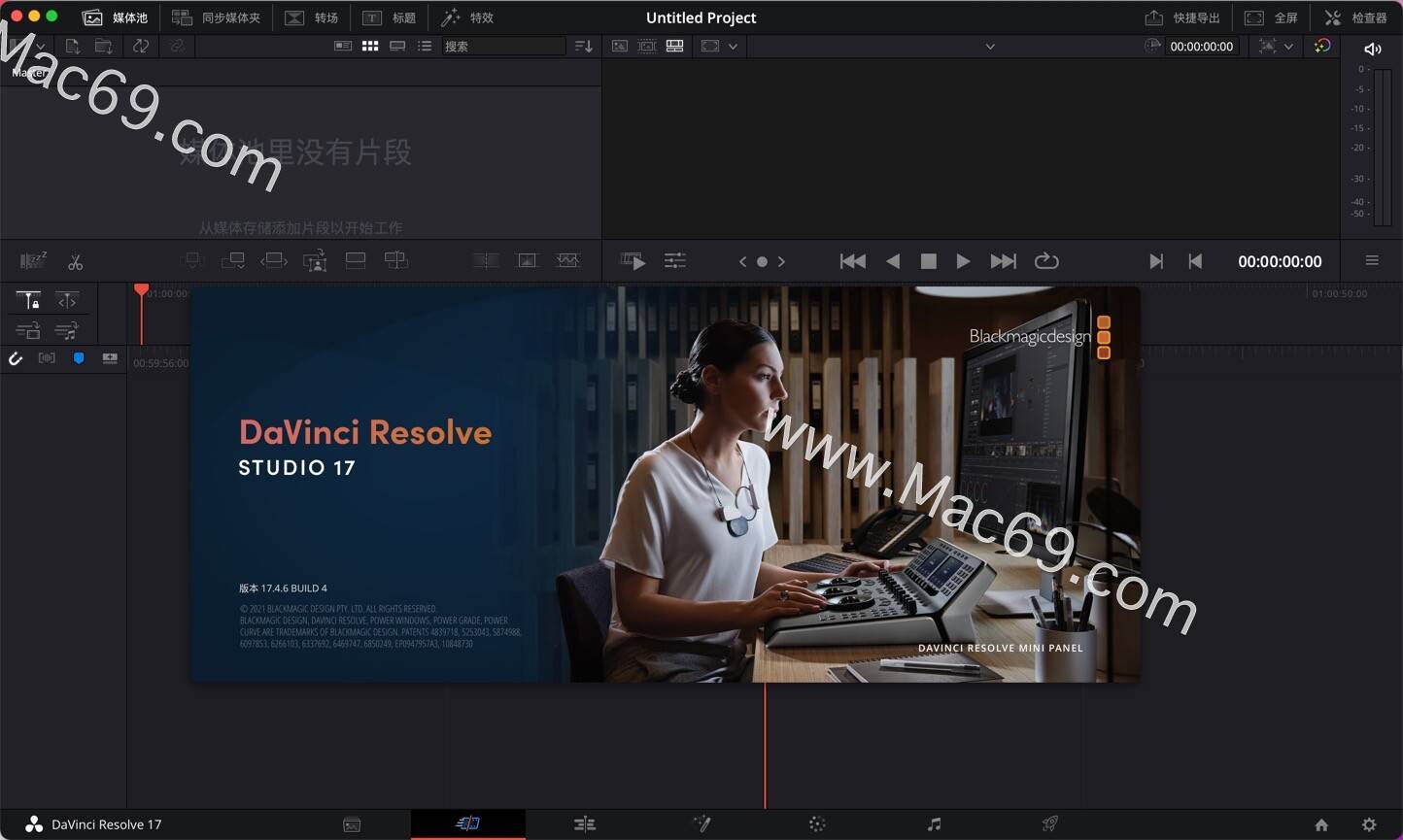Open the 检查器 inspector panel
Screen dimensions: 1403x840
click(1355, 17)
